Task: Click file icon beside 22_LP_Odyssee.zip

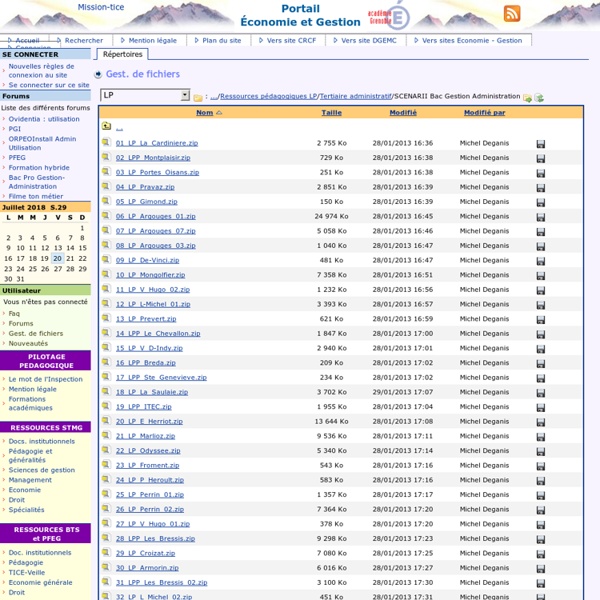Action: point(106,450)
